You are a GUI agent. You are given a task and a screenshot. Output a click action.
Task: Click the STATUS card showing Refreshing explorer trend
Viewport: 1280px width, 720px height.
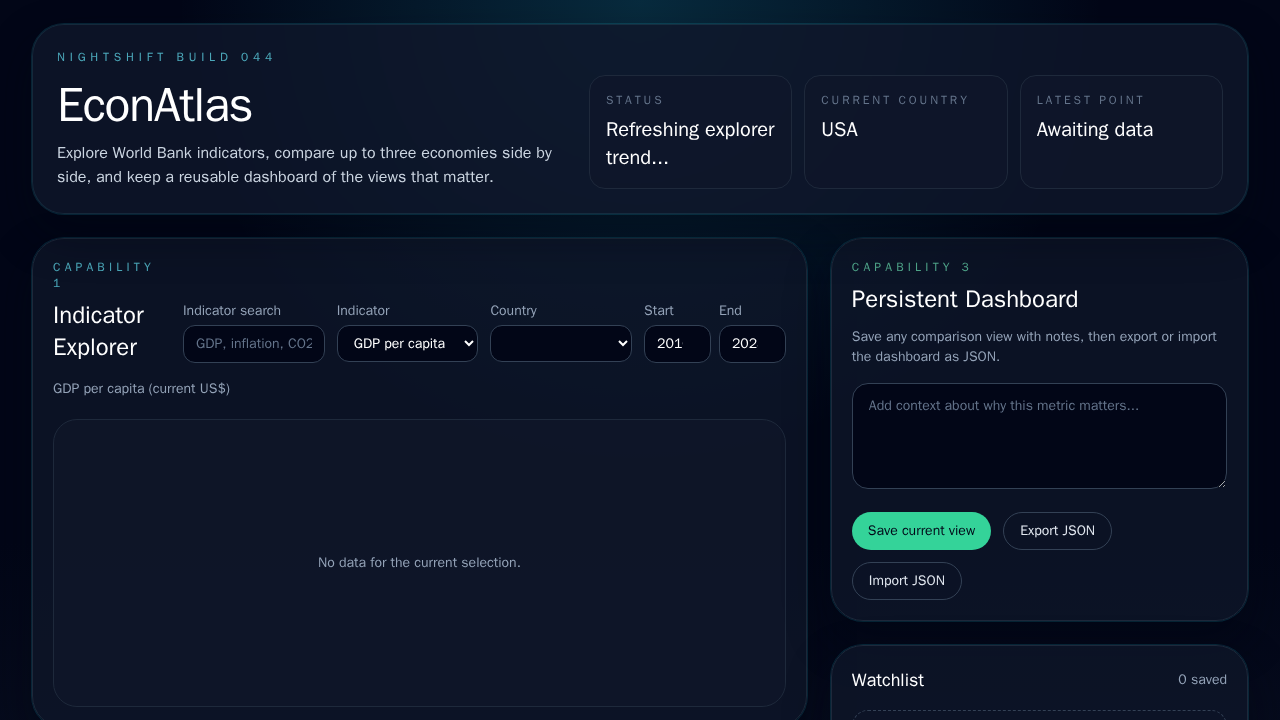(690, 131)
